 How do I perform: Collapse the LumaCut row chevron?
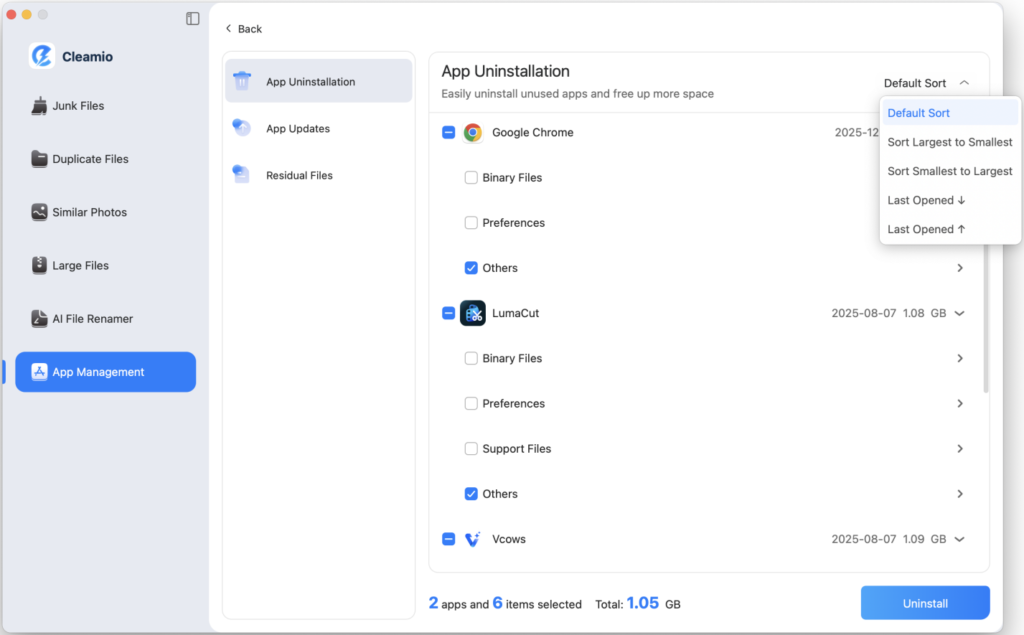point(960,314)
